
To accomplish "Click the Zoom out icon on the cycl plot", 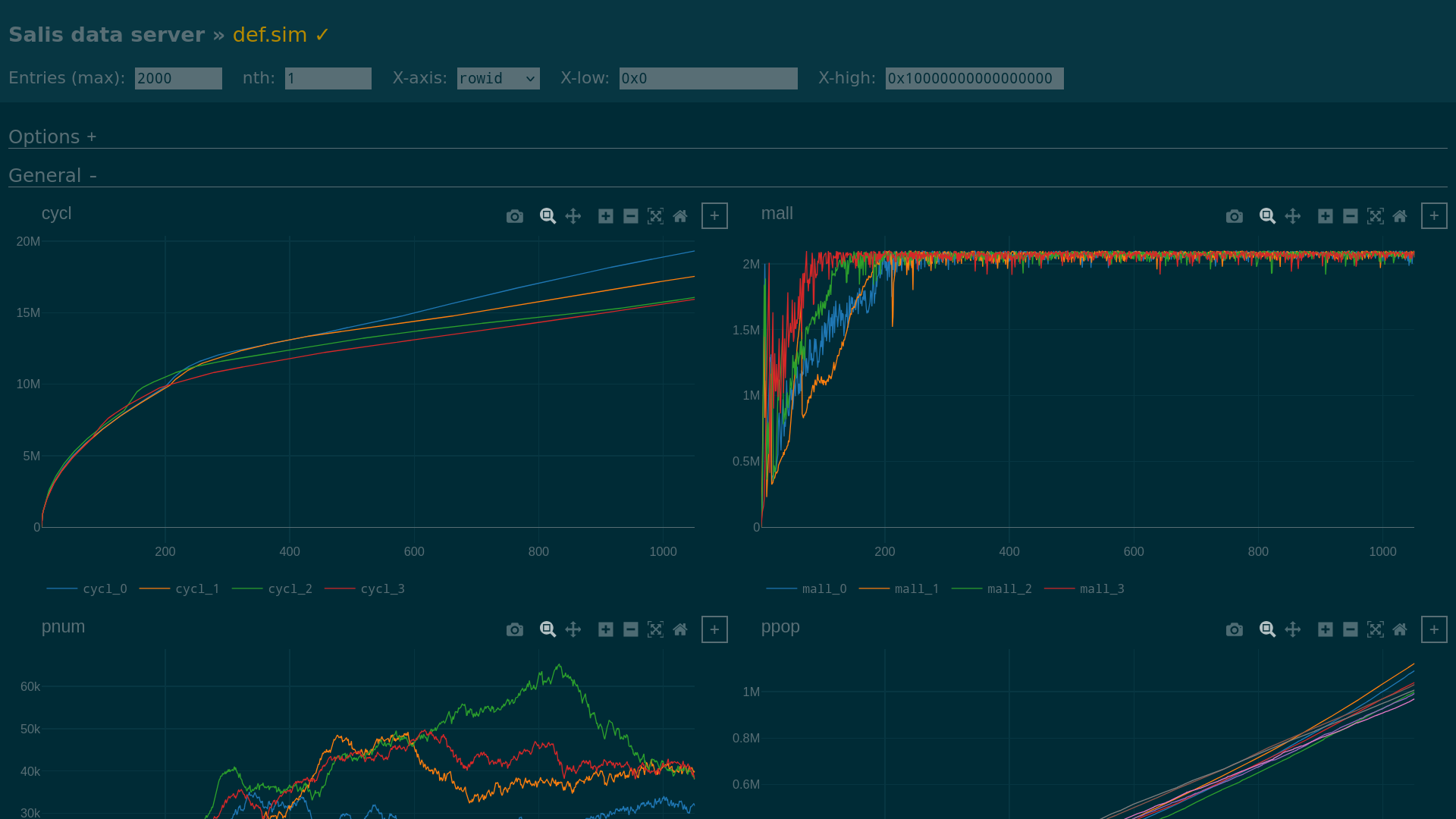I will click(x=631, y=216).
